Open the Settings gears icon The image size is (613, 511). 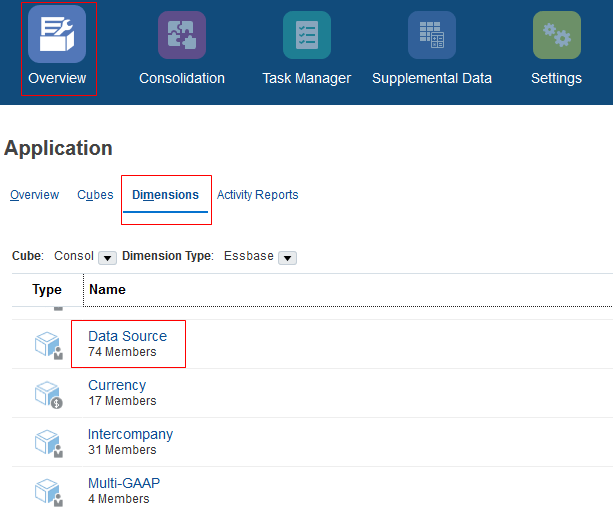[x=556, y=35]
